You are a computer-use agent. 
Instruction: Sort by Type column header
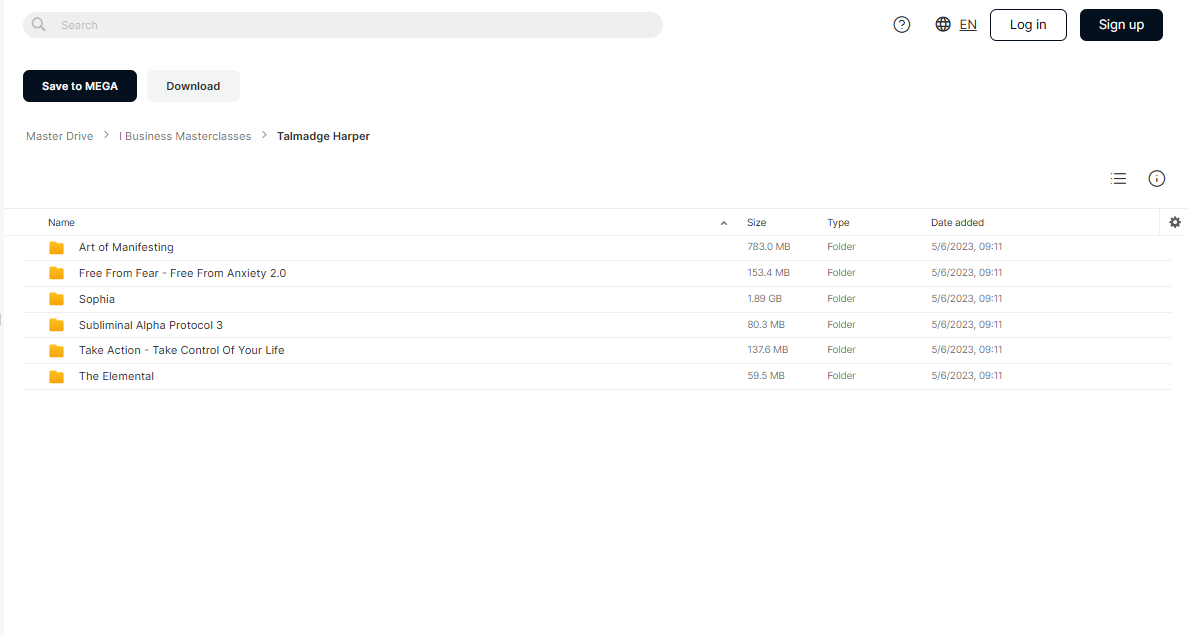point(838,223)
